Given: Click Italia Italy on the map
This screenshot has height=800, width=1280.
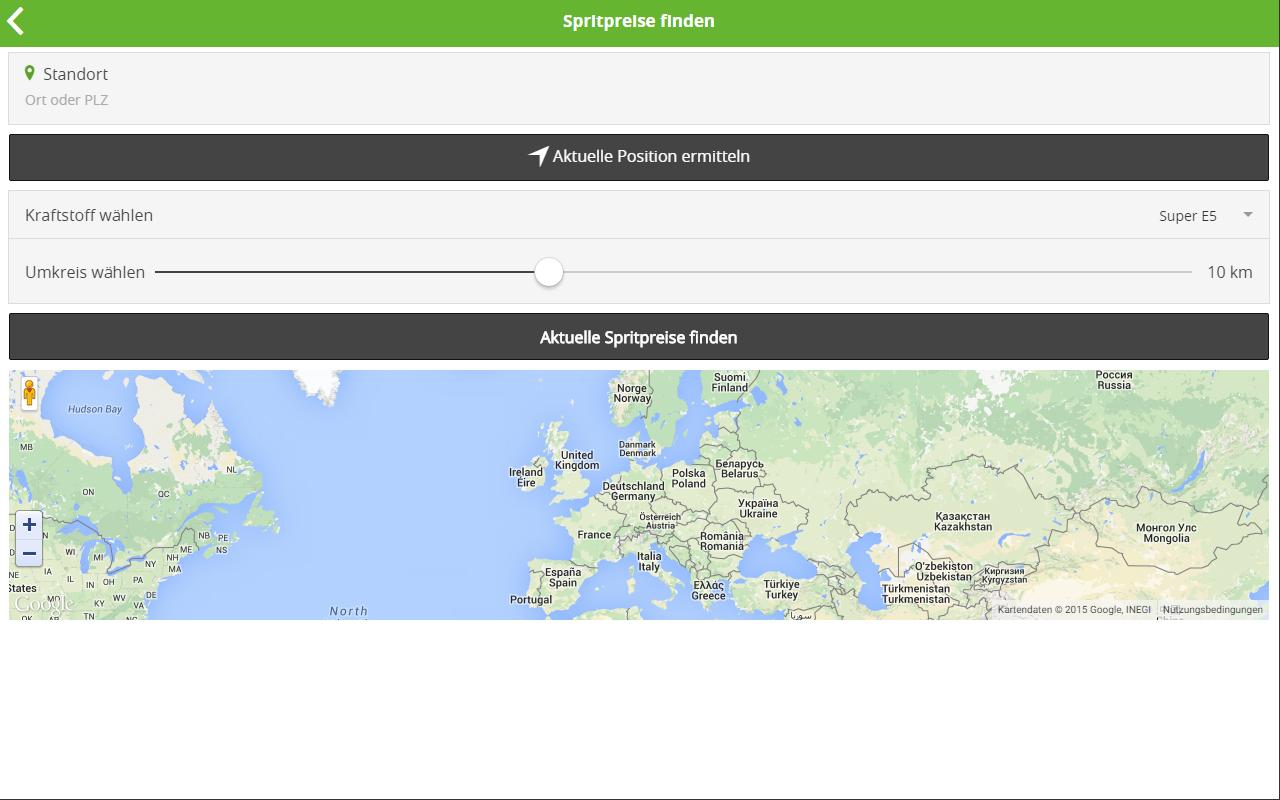Looking at the screenshot, I should 650,561.
